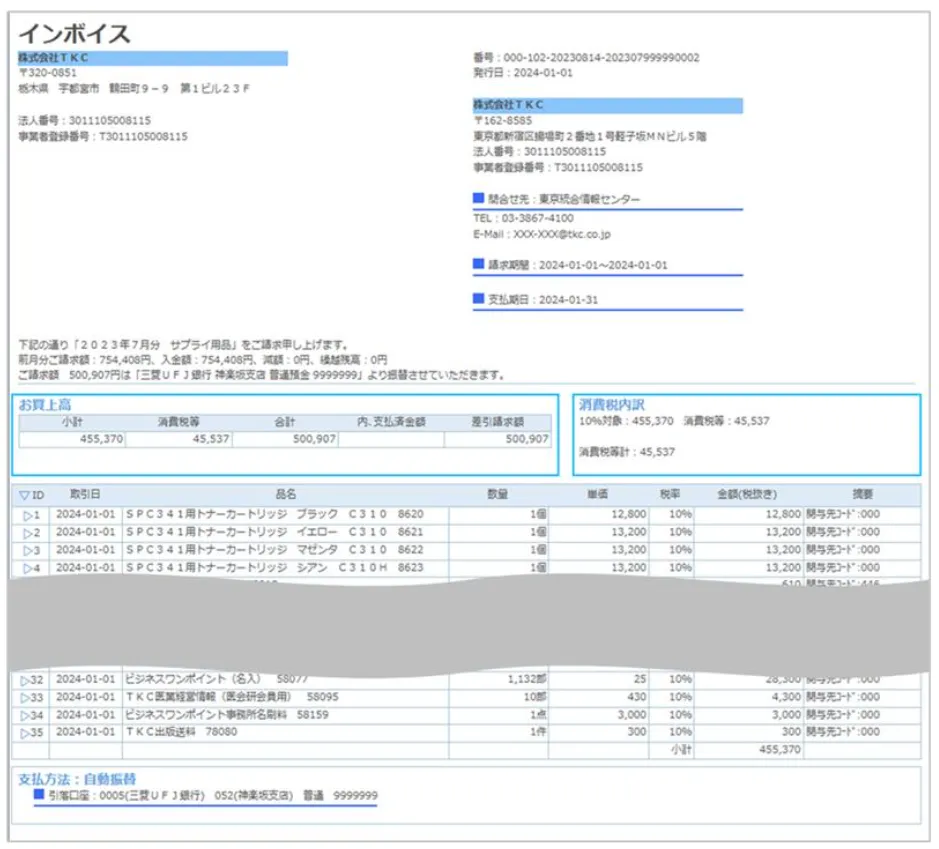Click the blue square icon beside 引落口座

39,795
